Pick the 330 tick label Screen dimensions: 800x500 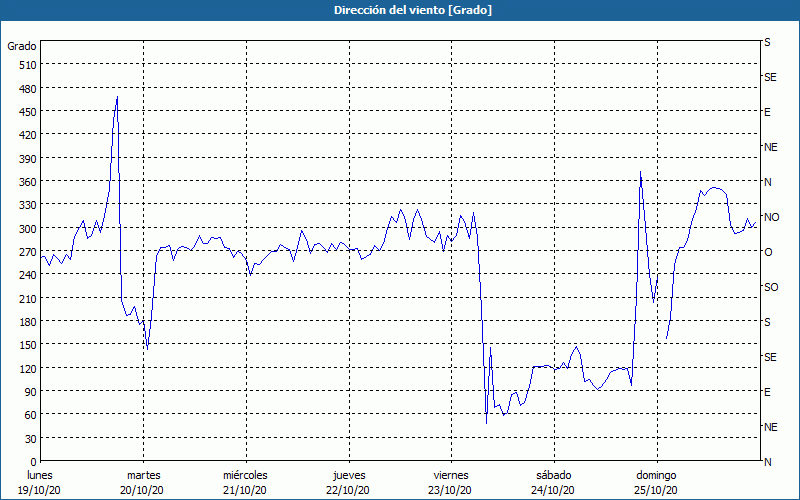click(x=29, y=205)
